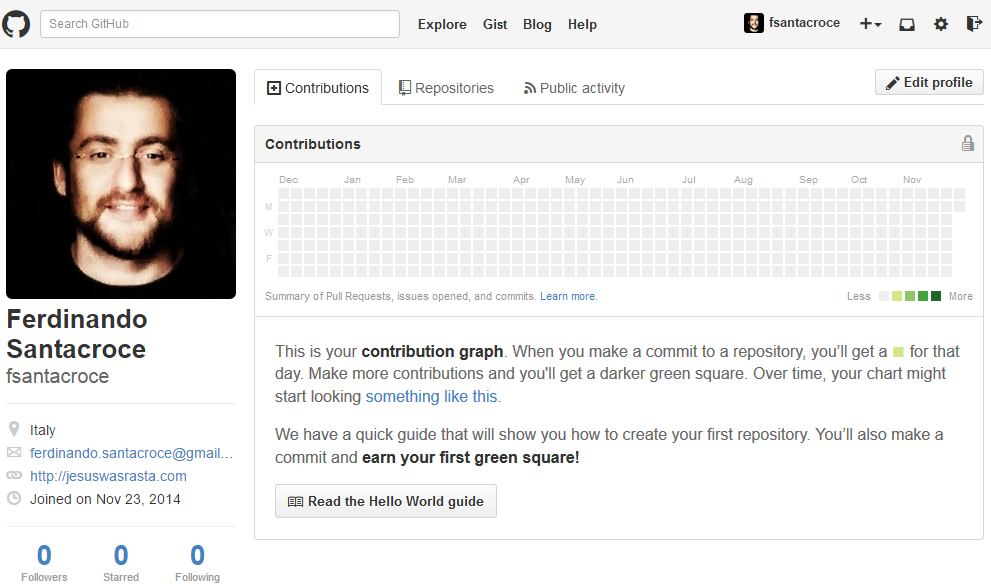Click the location pin icon beside Italy
991x584 pixels.
pyautogui.click(x=14, y=429)
